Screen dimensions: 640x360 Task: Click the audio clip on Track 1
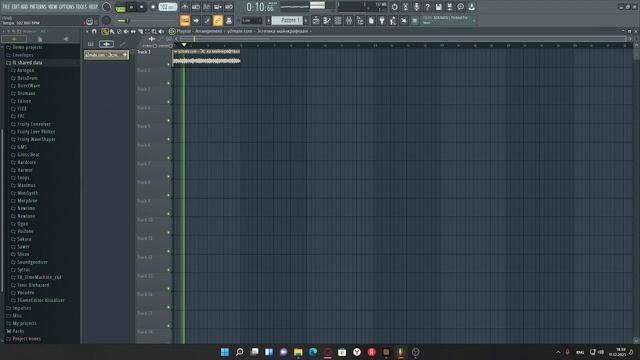(x=207, y=58)
